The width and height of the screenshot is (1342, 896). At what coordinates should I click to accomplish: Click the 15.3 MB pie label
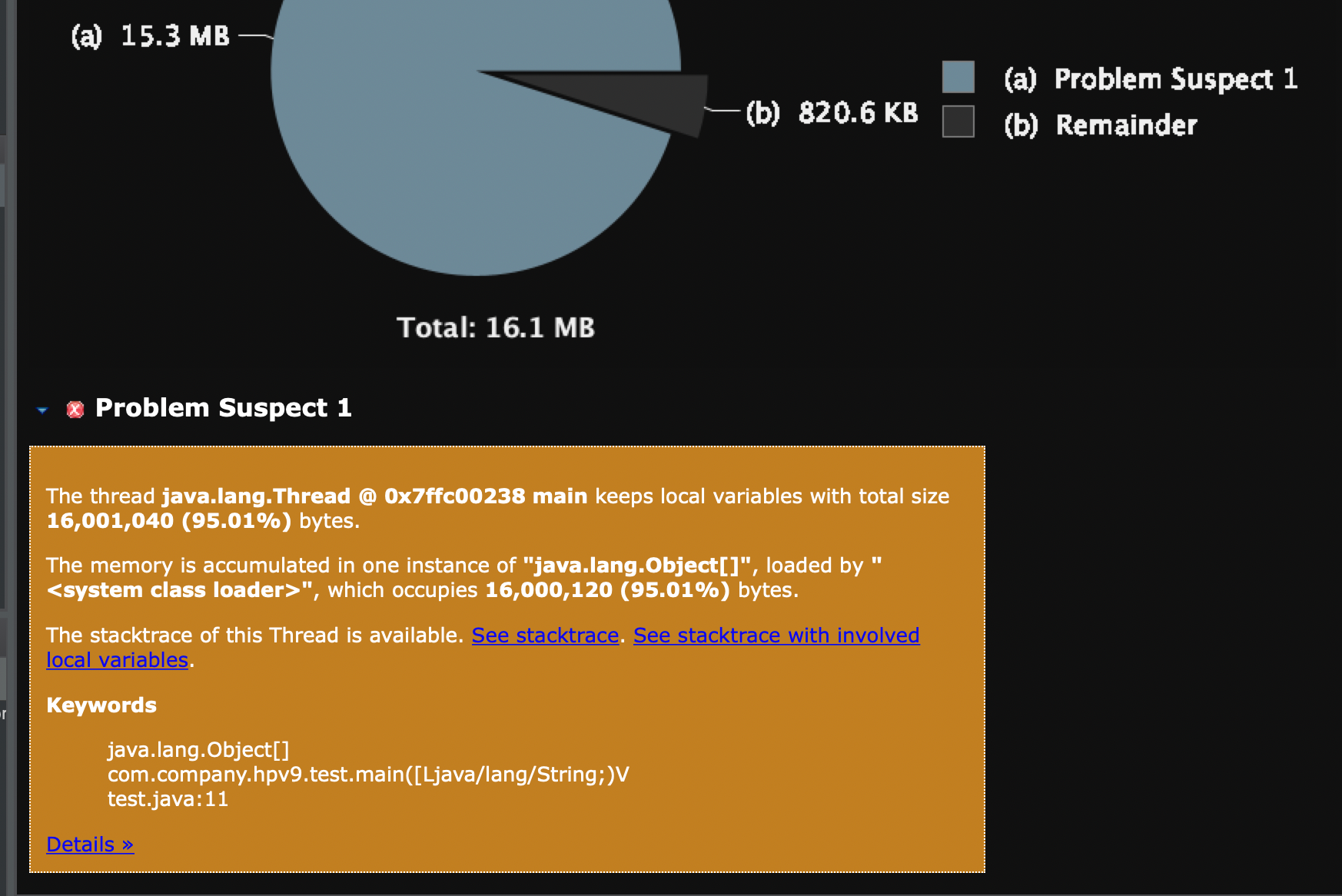(151, 36)
